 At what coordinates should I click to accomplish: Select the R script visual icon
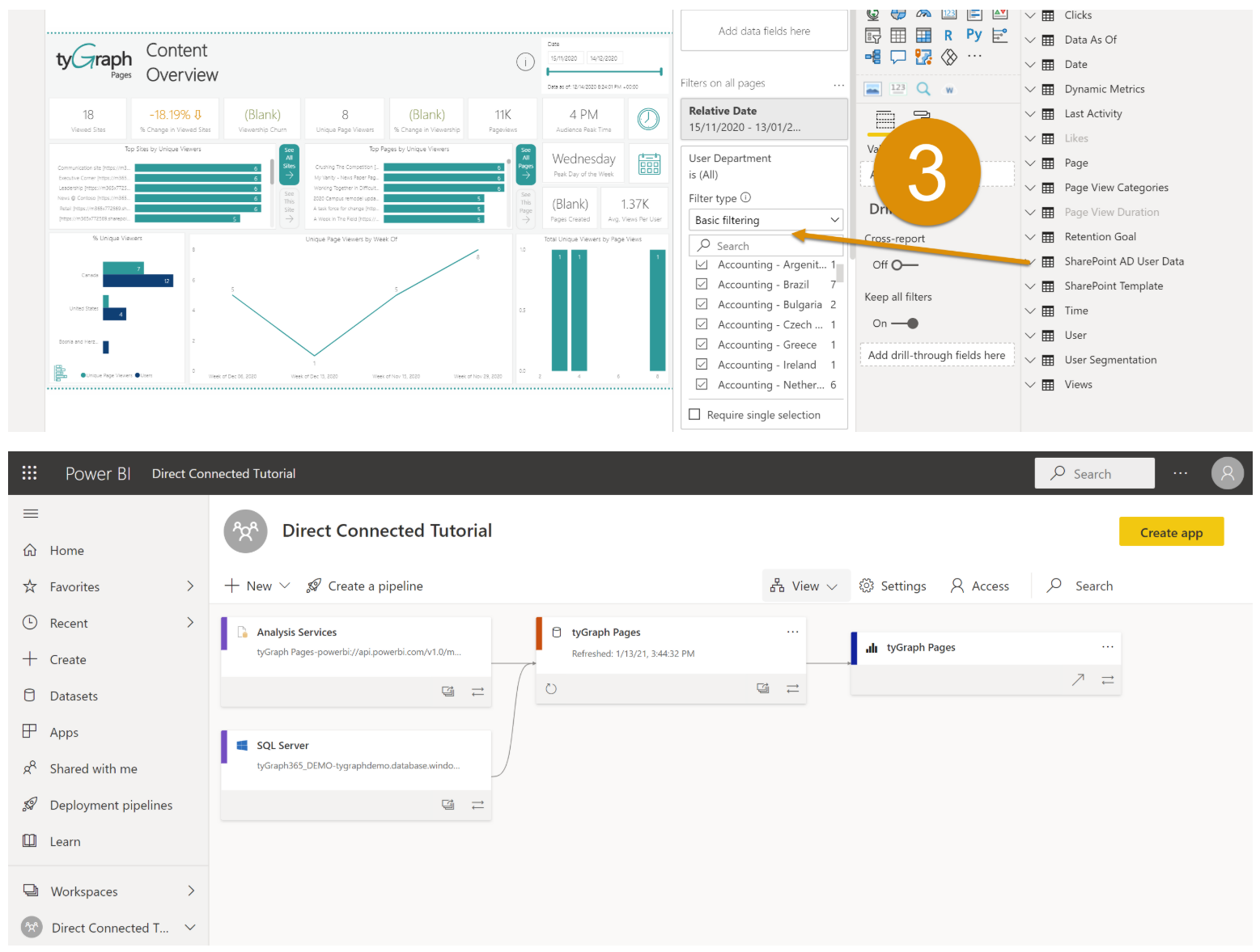[x=948, y=35]
